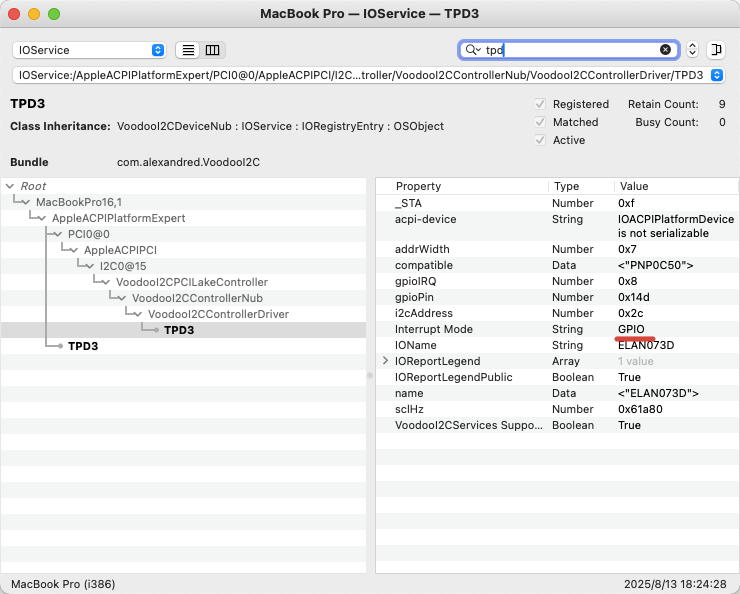The image size is (740, 594).
Task: Open the IOService plane dropdown
Action: tap(89, 50)
